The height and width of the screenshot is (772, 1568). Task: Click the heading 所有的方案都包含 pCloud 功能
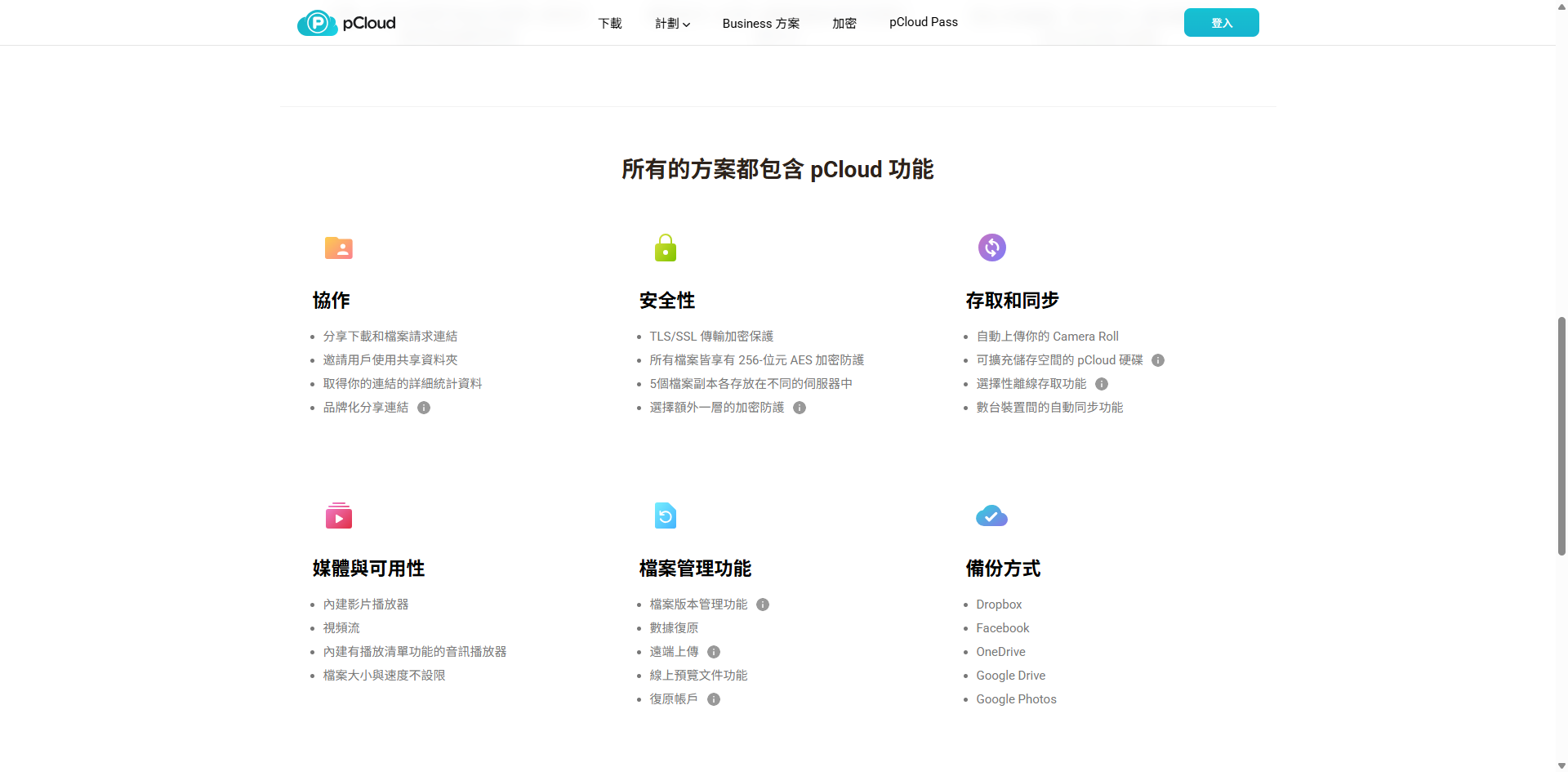coord(777,169)
